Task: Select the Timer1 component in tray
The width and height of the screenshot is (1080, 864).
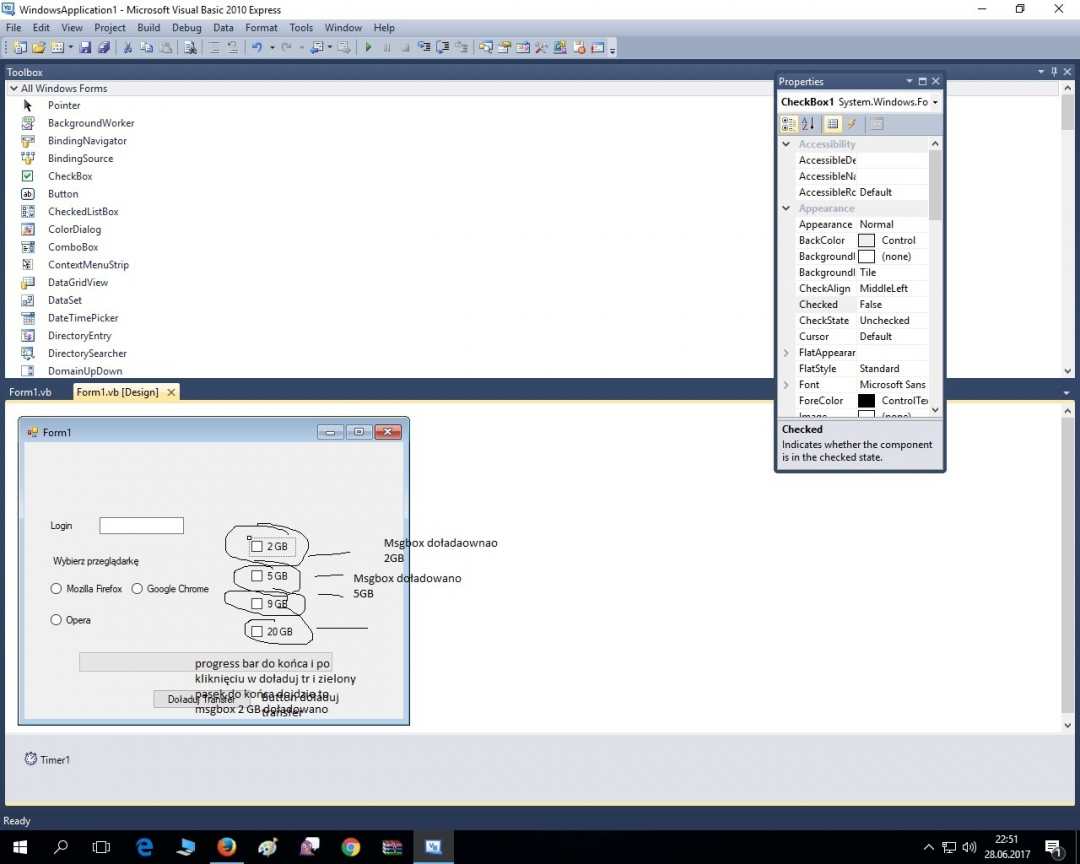Action: point(47,760)
